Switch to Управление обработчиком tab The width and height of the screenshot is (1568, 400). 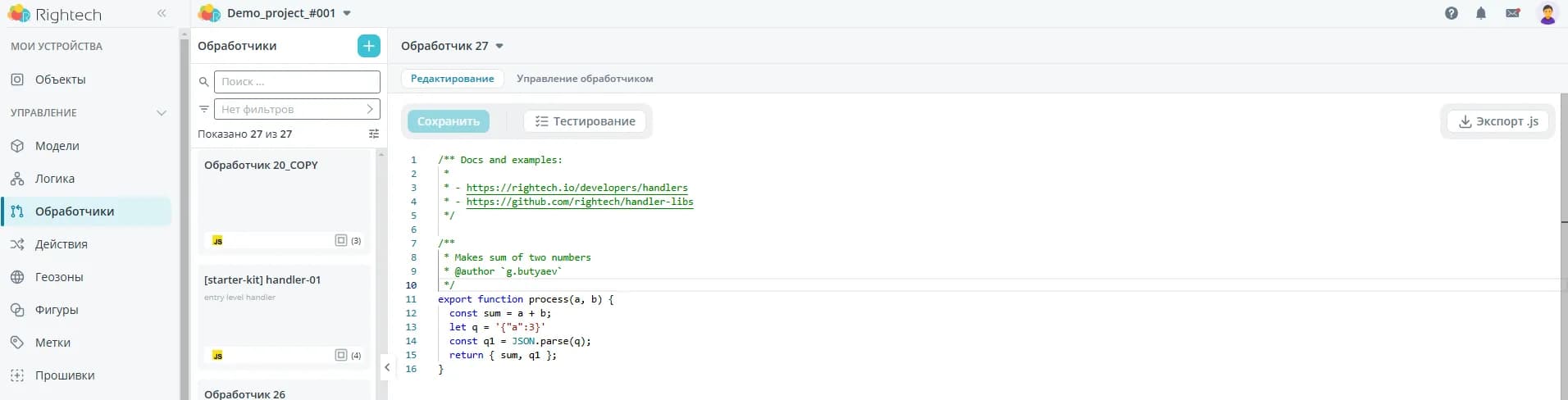pyautogui.click(x=584, y=79)
